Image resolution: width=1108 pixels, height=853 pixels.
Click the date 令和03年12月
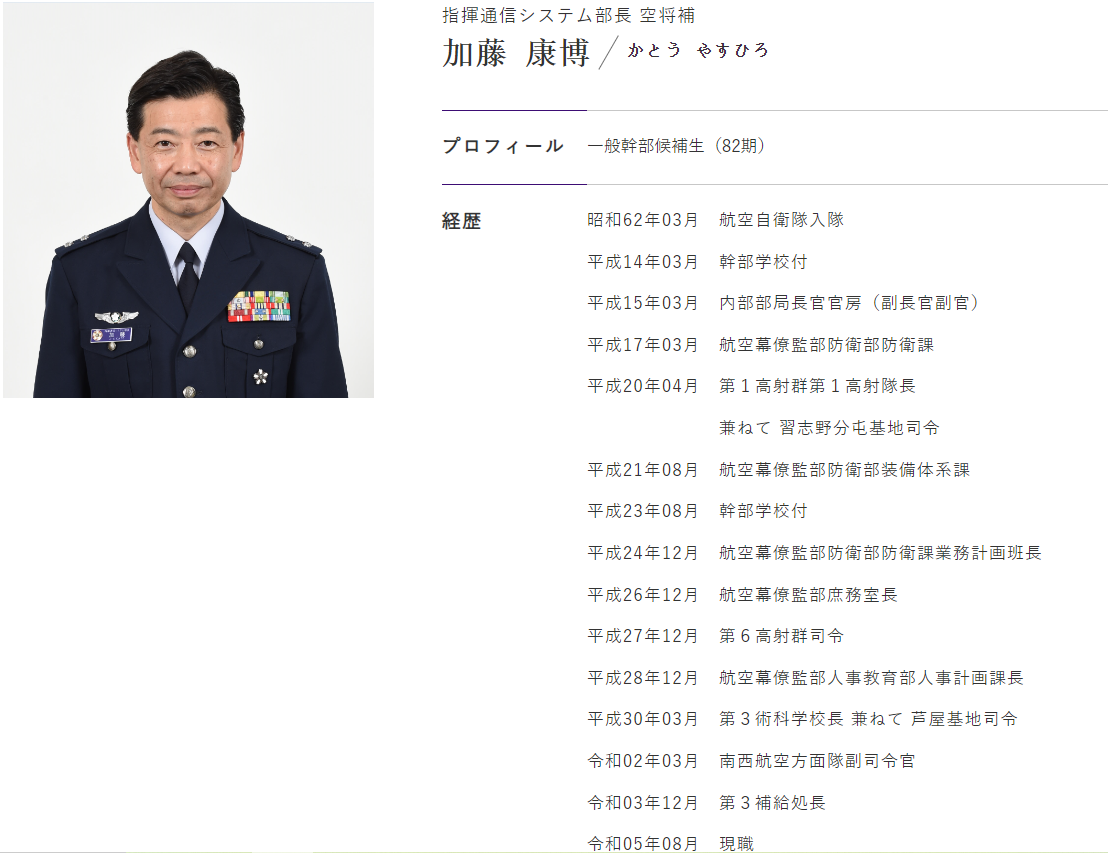(x=642, y=803)
